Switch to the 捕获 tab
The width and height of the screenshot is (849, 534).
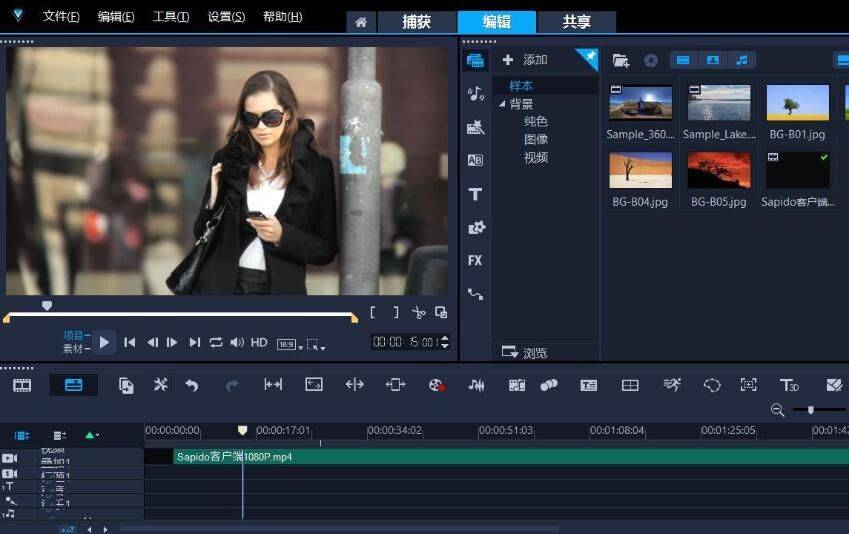point(417,22)
